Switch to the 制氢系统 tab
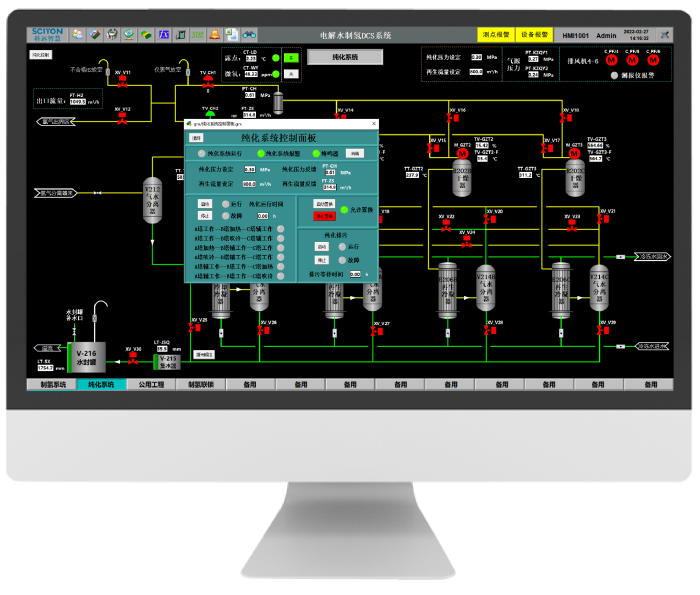 point(56,384)
